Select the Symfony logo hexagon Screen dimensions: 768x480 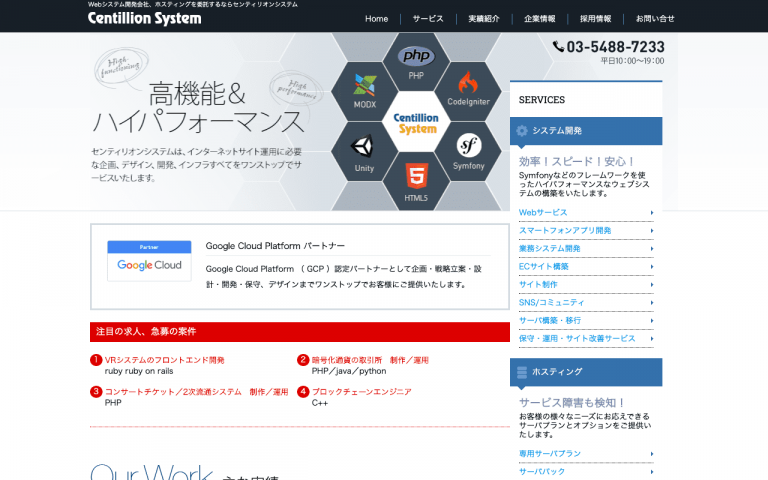coord(468,151)
